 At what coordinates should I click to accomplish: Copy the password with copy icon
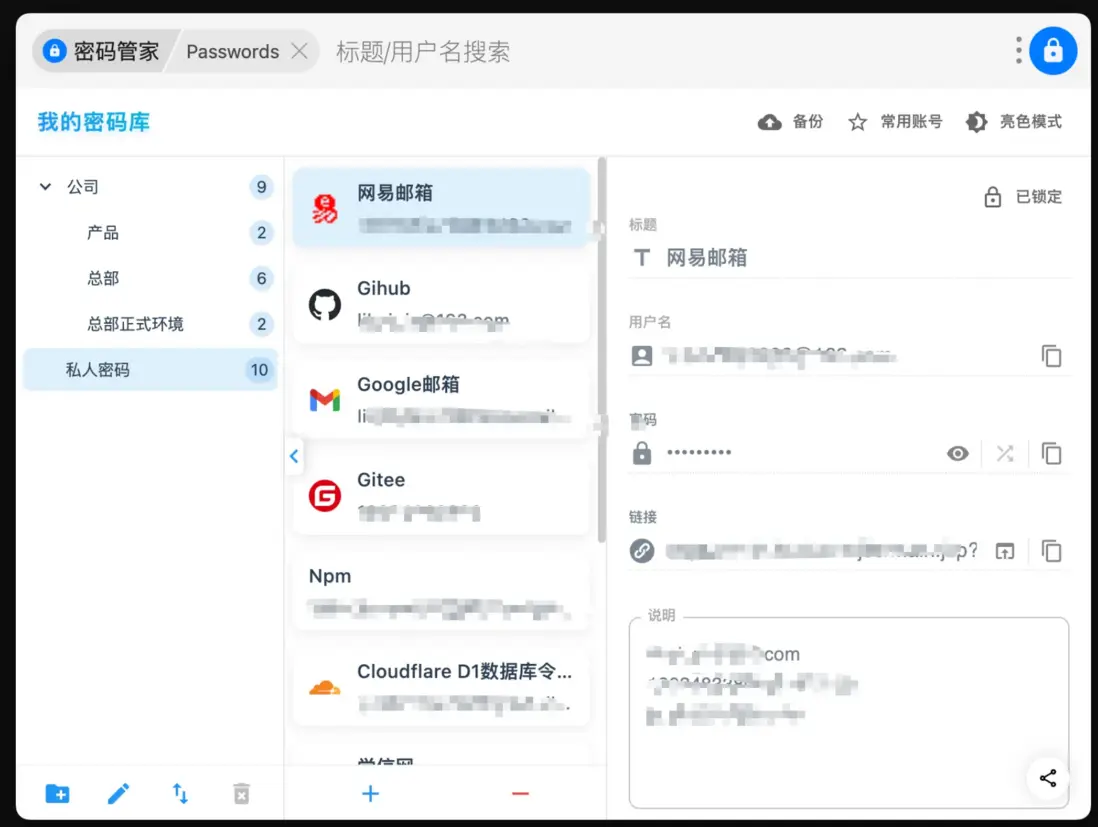tap(1051, 453)
